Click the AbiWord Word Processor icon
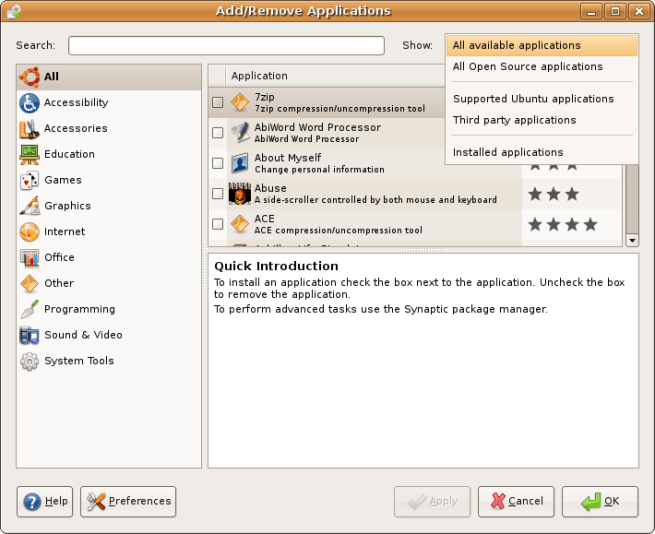The image size is (655, 534). [240, 133]
